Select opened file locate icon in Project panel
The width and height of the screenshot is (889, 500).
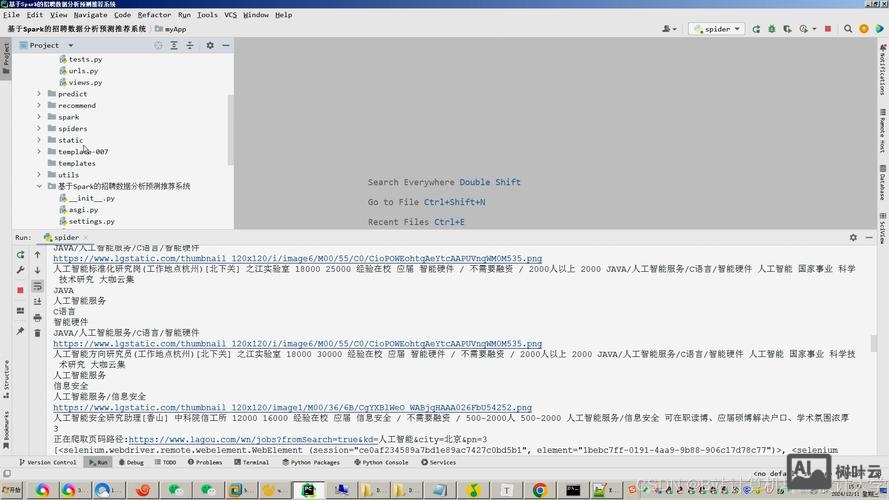pyautogui.click(x=158, y=45)
